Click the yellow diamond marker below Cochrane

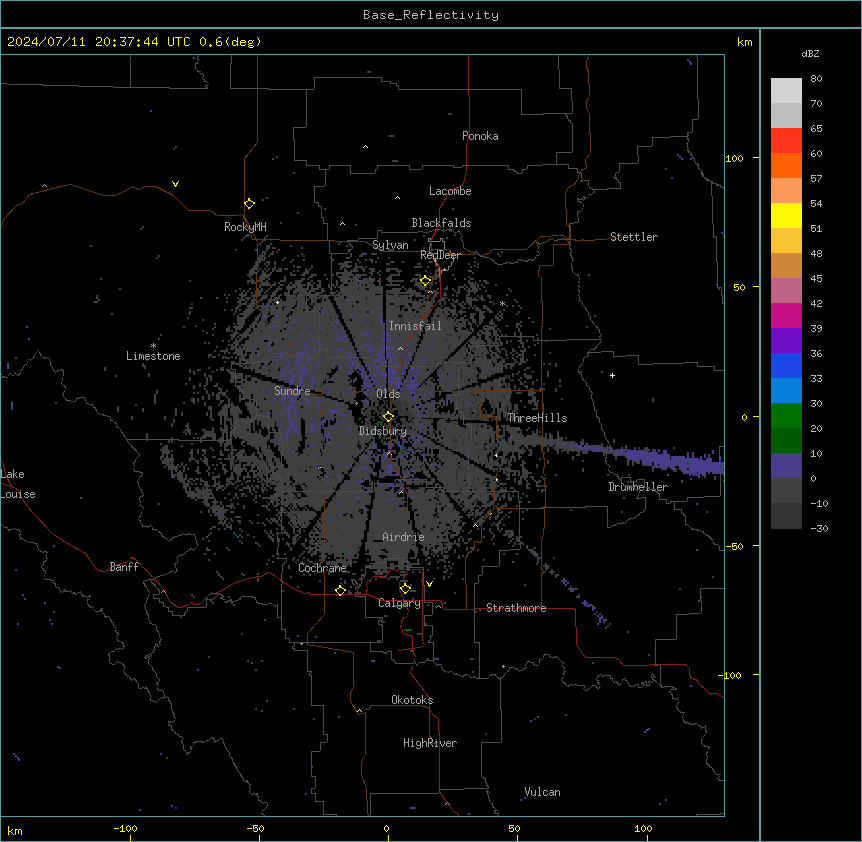point(340,590)
